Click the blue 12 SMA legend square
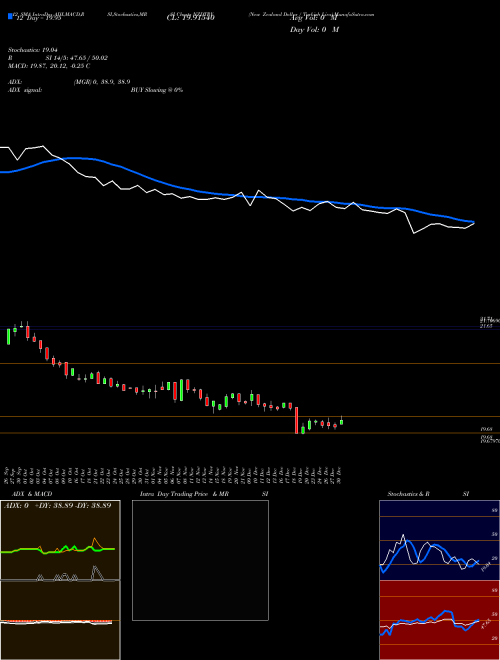The image size is (500, 660). point(10,16)
